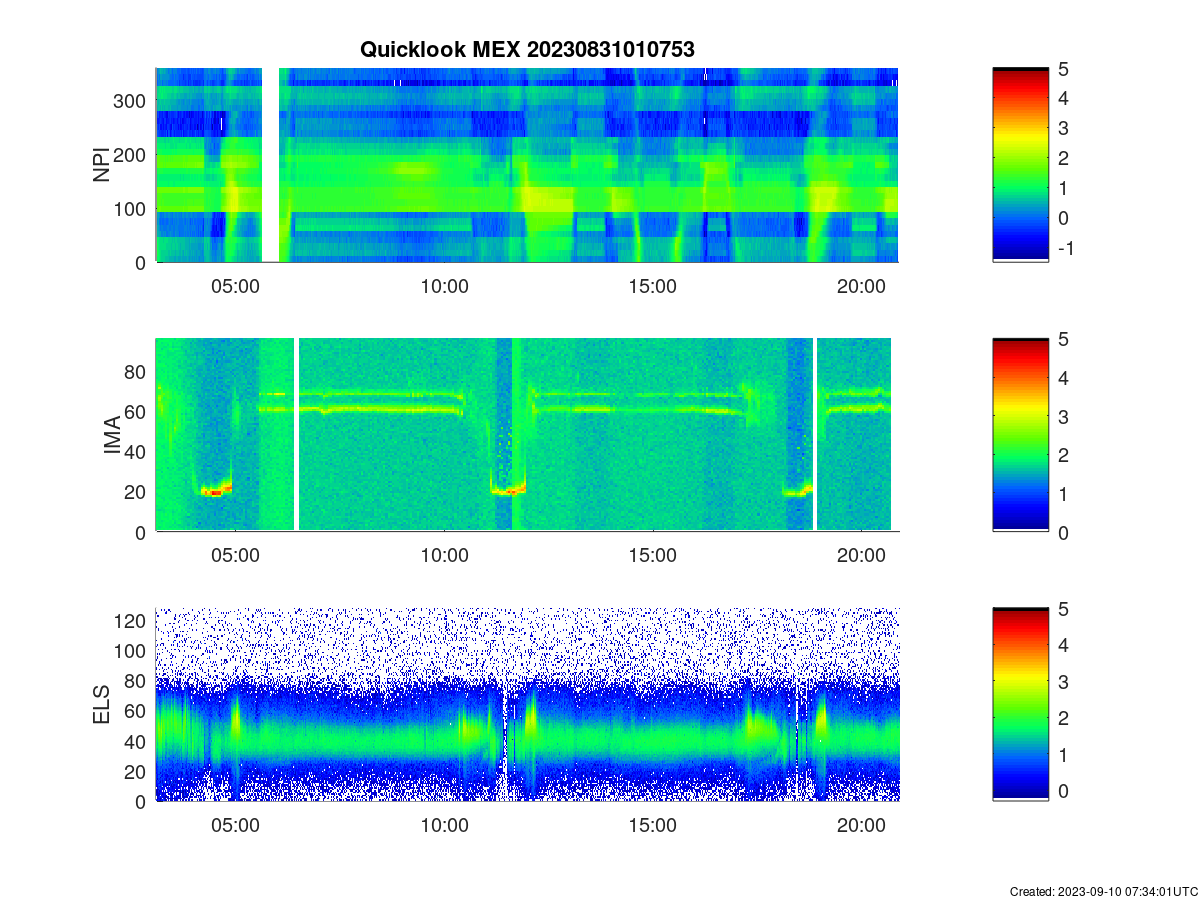Image resolution: width=1200 pixels, height=900 pixels.
Task: Click 10:00 under the NPI plot
Action: pos(444,287)
